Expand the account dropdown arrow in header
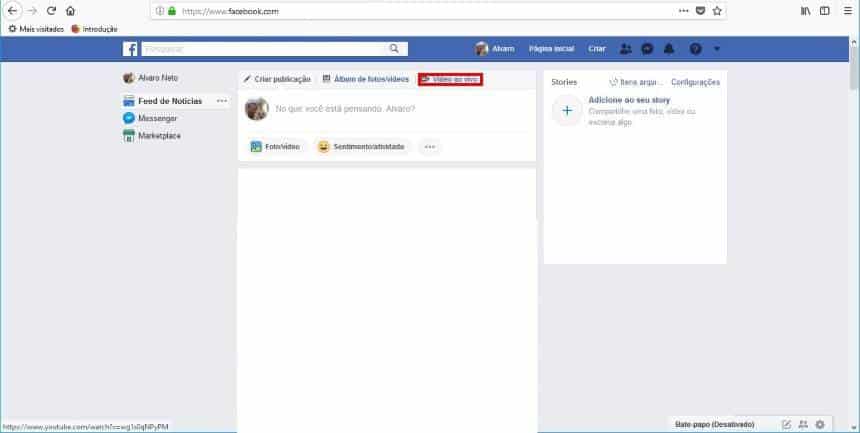 tap(717, 49)
